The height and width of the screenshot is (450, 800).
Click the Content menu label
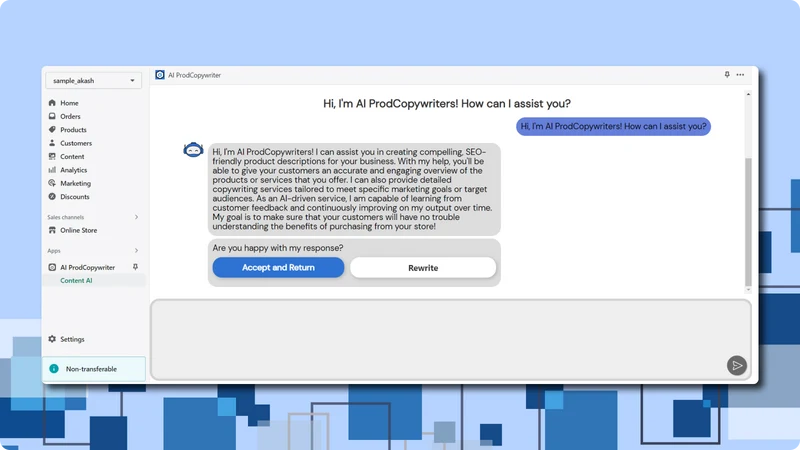click(x=72, y=157)
